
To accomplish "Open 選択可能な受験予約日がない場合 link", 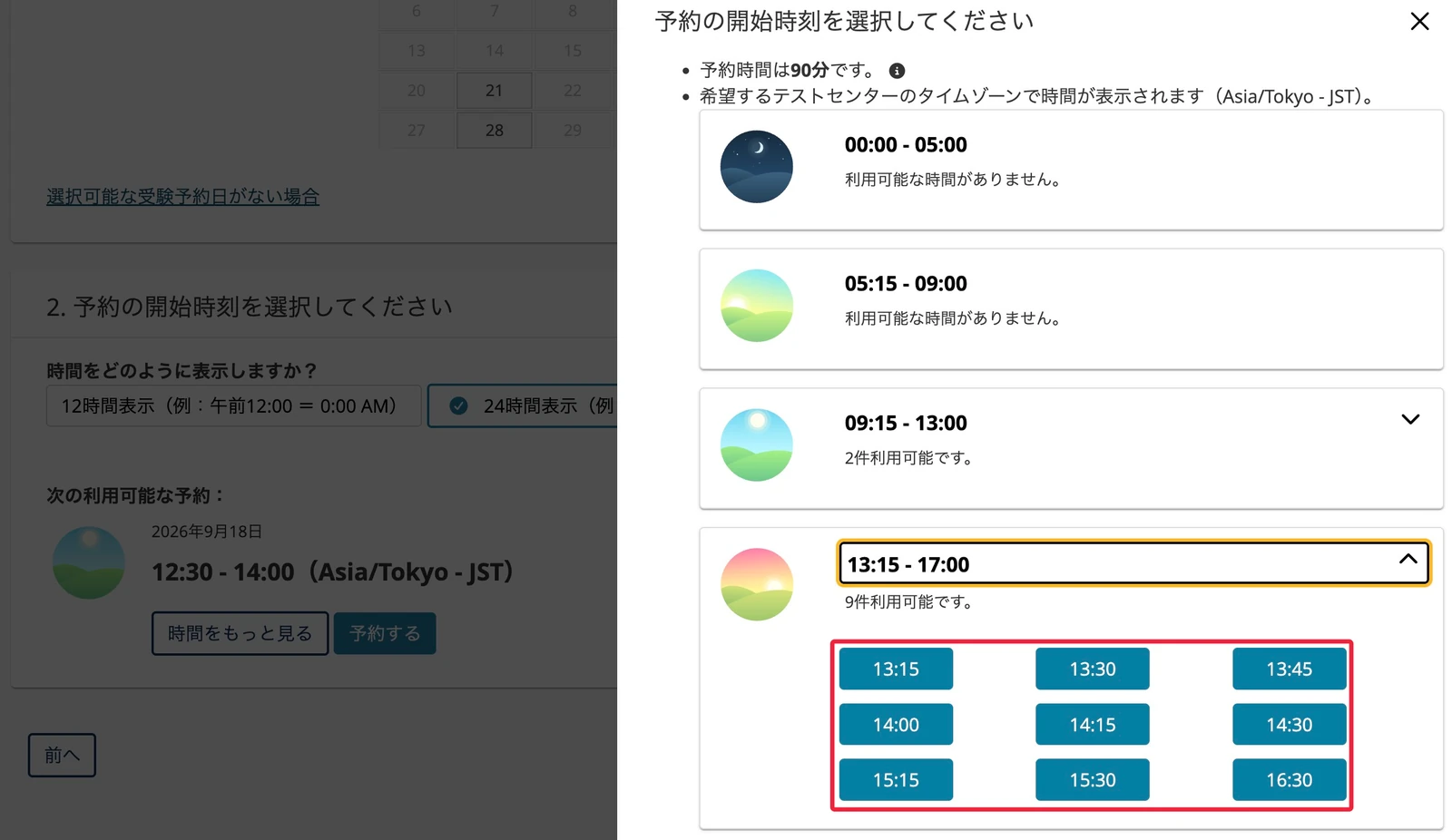I will pyautogui.click(x=182, y=196).
